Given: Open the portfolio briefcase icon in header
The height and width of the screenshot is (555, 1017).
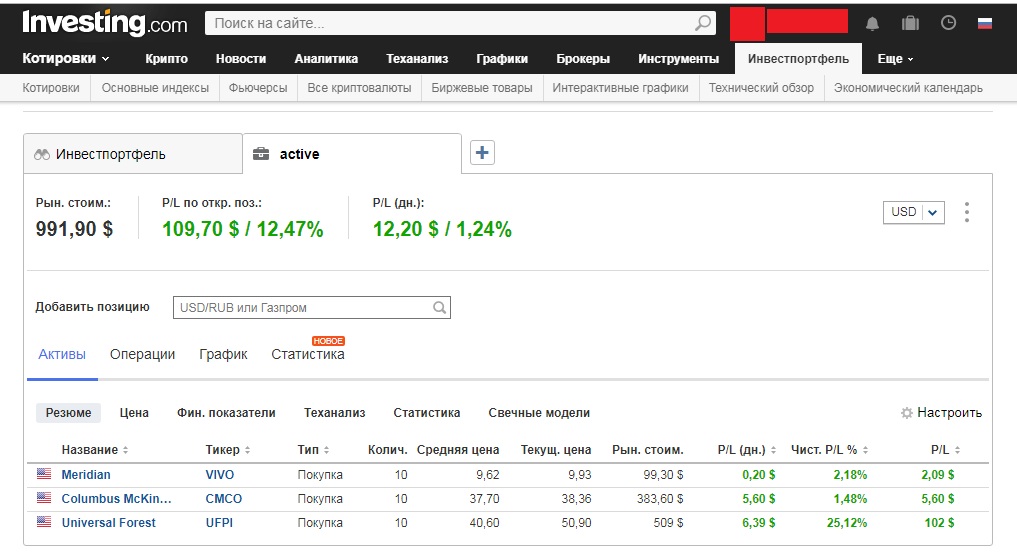Looking at the screenshot, I should coord(910,23).
